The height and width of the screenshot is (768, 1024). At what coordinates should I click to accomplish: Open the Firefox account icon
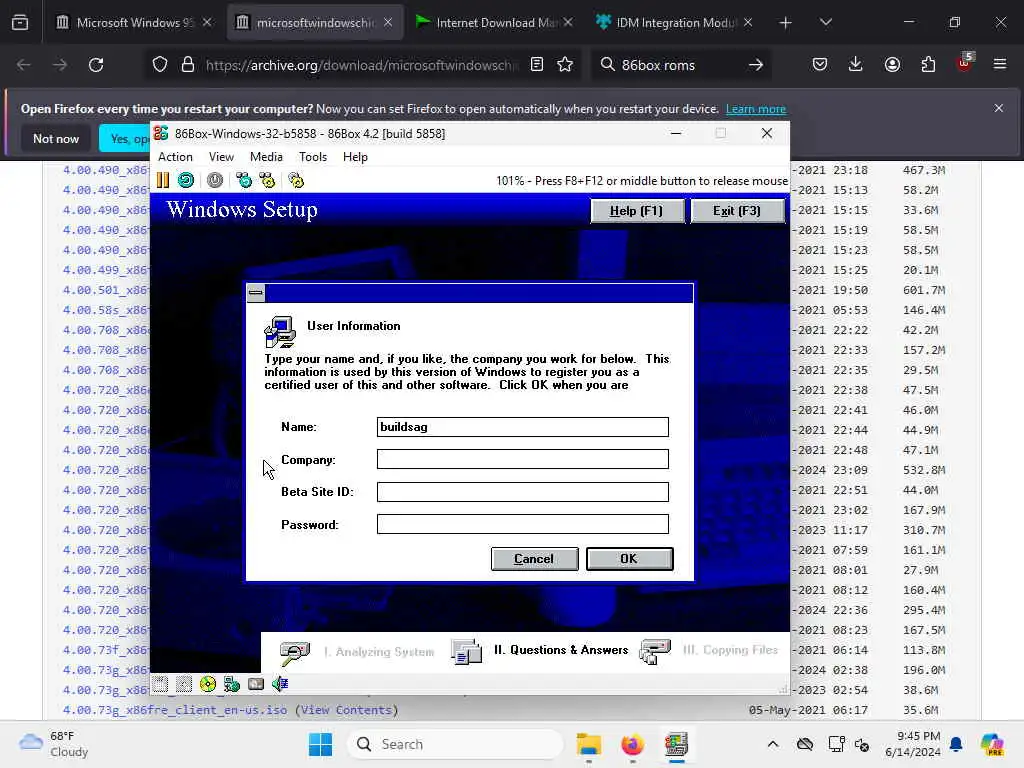coord(892,65)
